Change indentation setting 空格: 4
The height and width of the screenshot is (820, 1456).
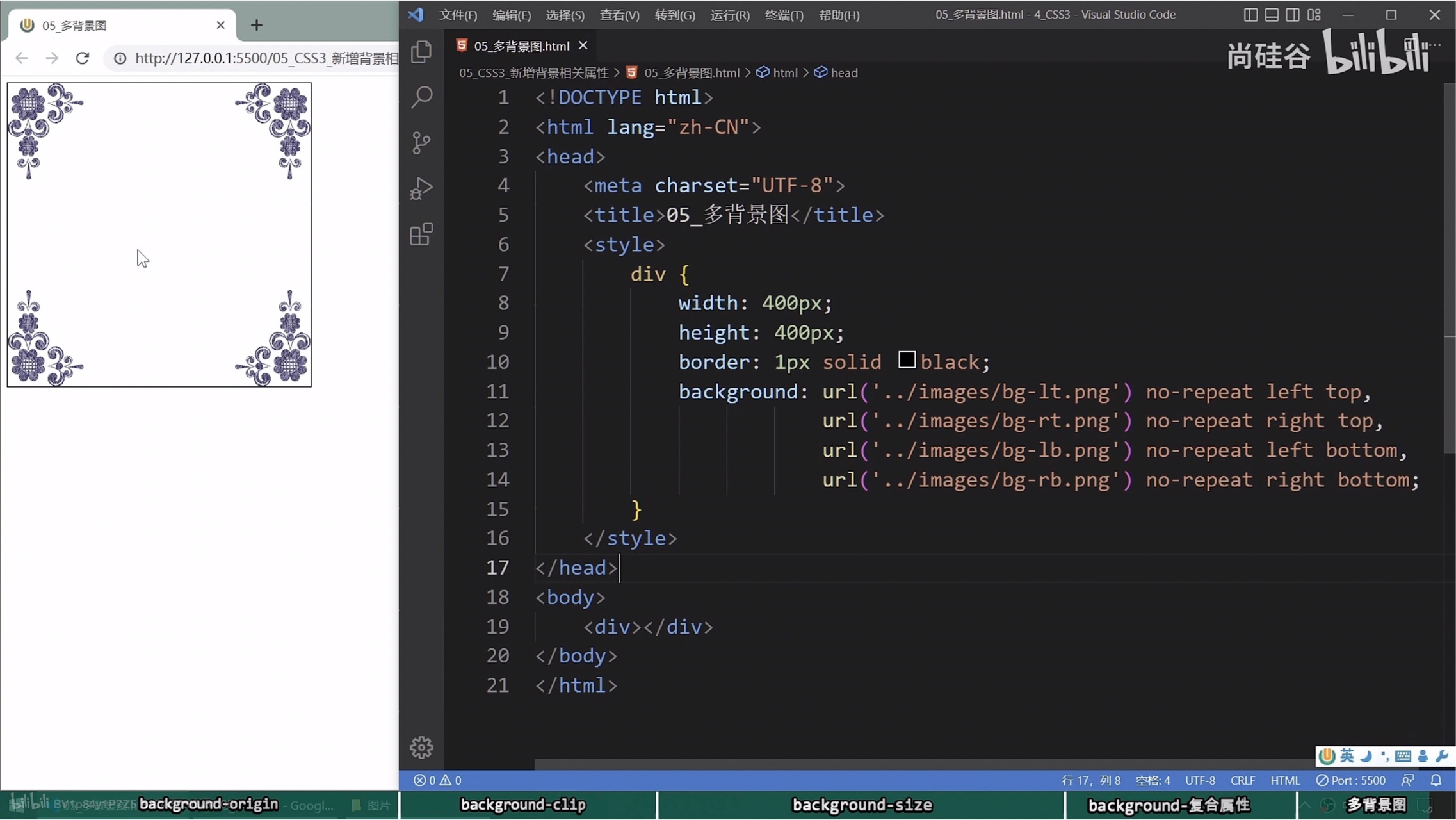(x=1153, y=780)
